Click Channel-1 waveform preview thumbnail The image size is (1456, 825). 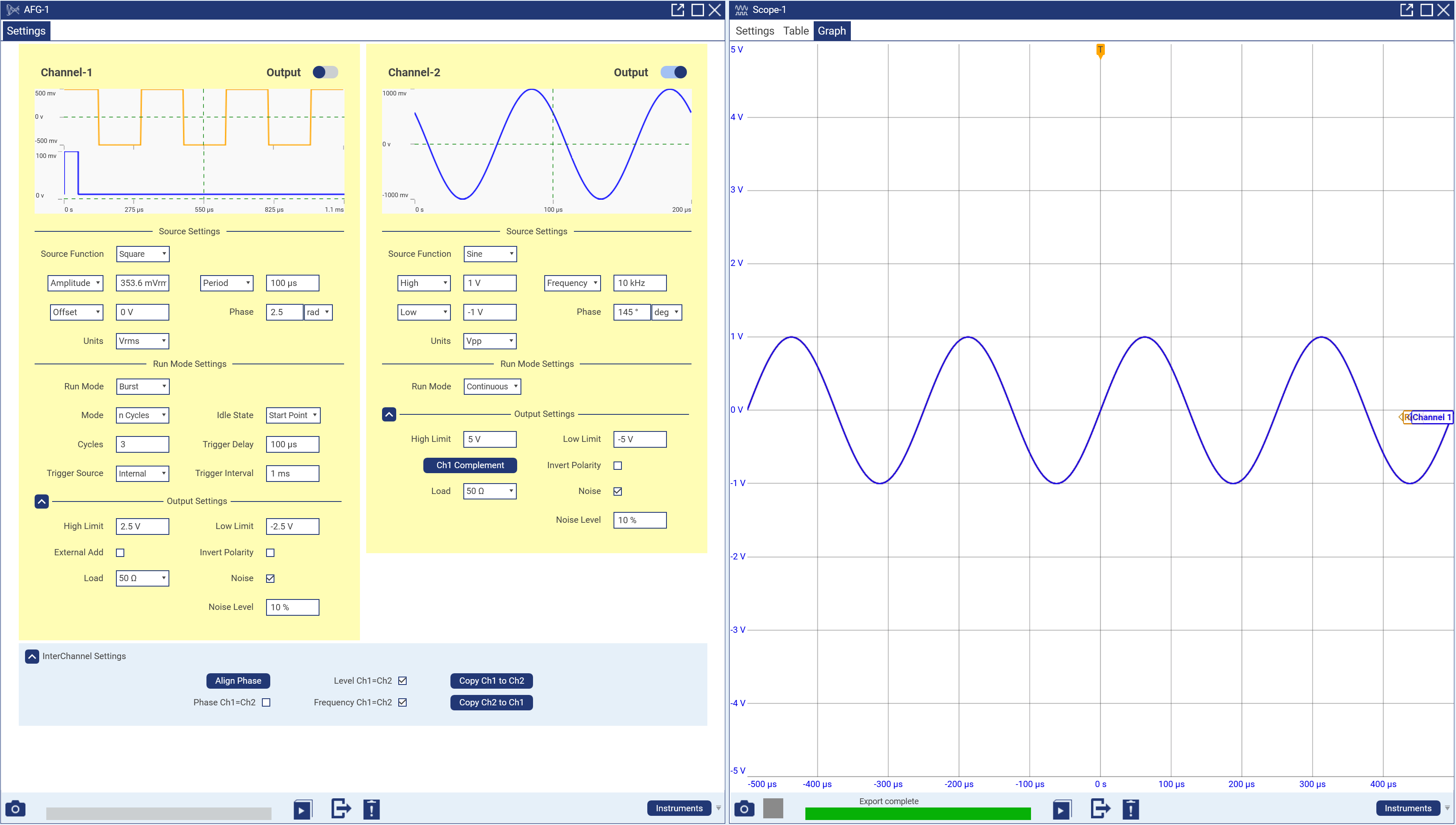click(189, 151)
